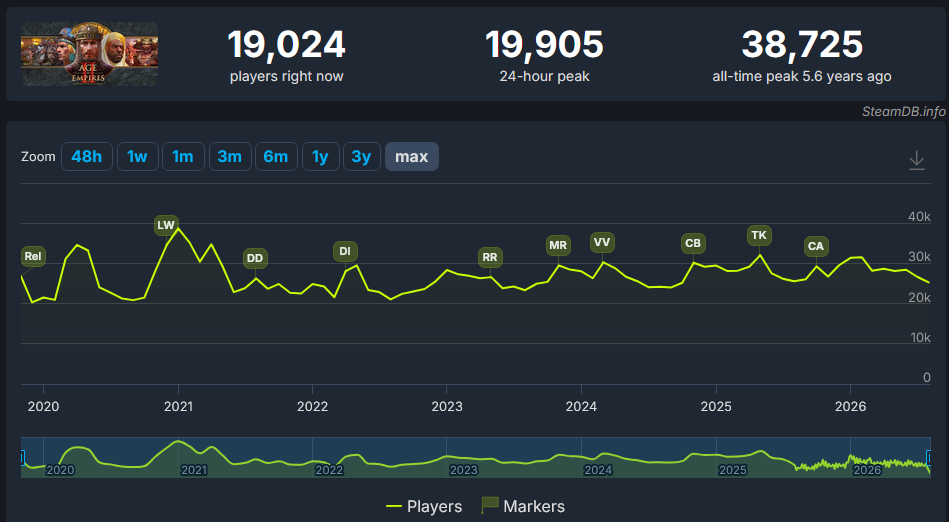This screenshot has height=522, width=949.
Task: Click the RR marker flag
Action: pos(490,257)
